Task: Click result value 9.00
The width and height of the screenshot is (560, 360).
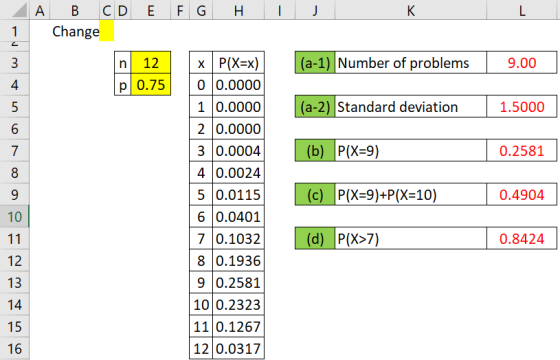Action: (x=522, y=63)
